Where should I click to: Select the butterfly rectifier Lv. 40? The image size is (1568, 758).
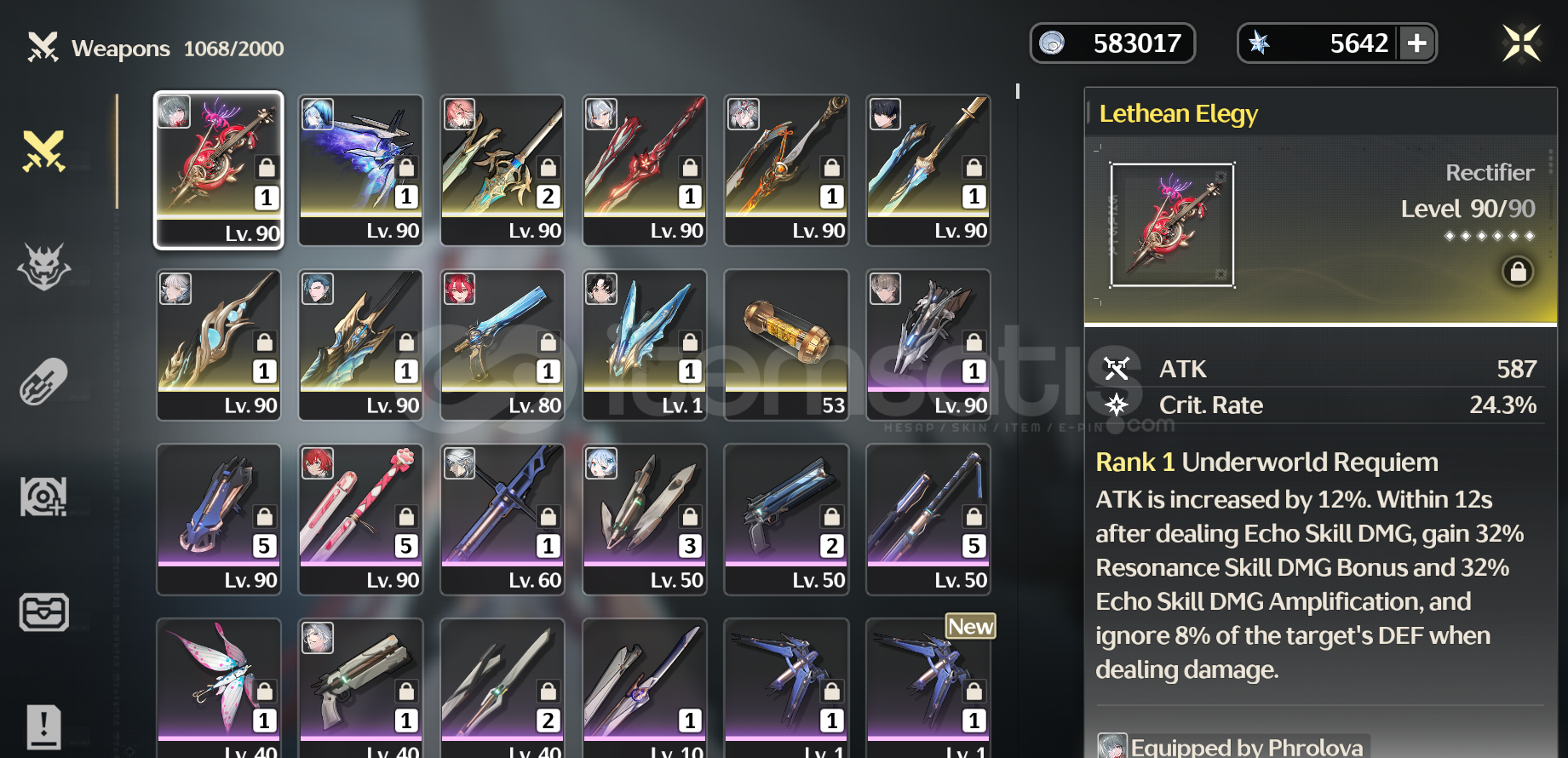pos(219,690)
